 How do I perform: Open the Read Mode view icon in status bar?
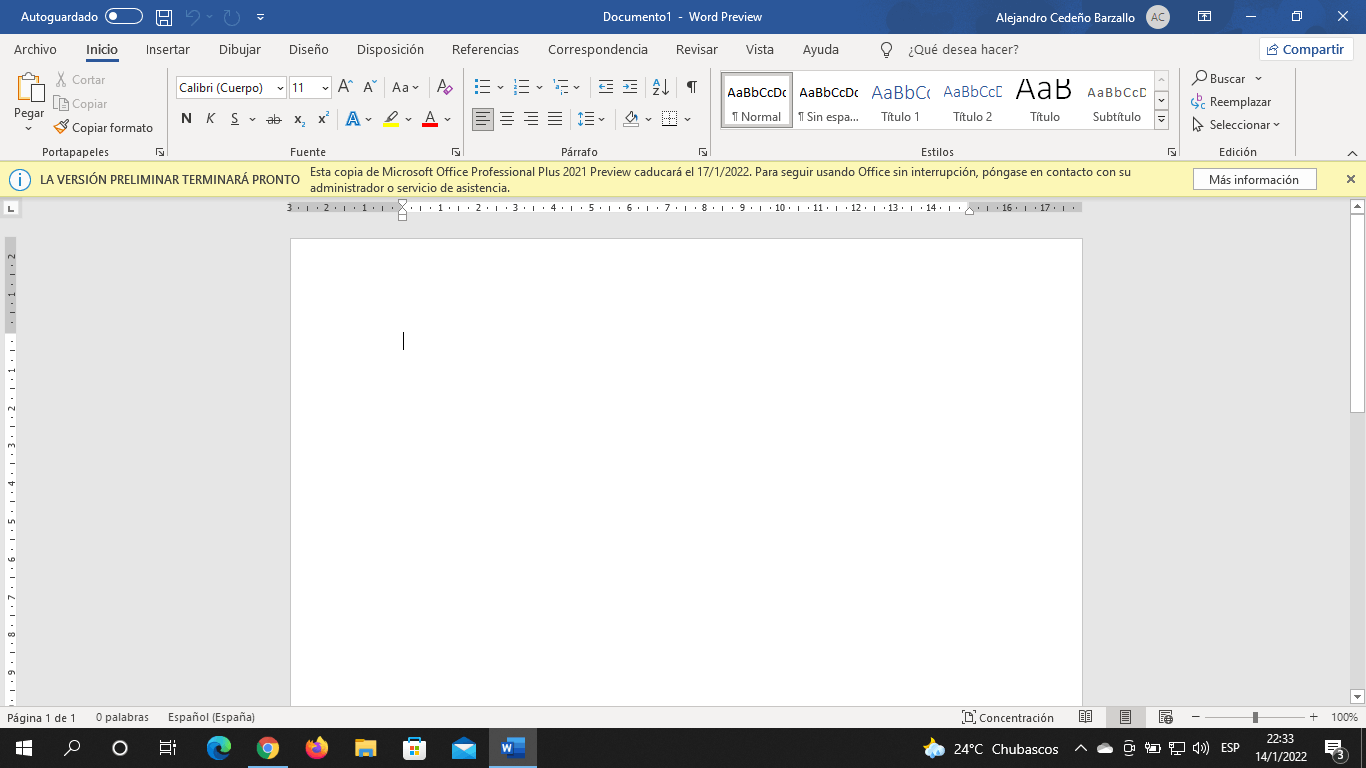(x=1086, y=717)
